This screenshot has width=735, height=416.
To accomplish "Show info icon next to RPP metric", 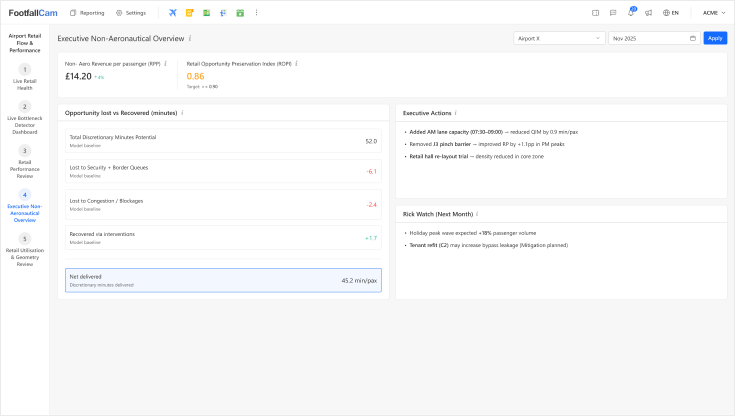I will point(165,63).
